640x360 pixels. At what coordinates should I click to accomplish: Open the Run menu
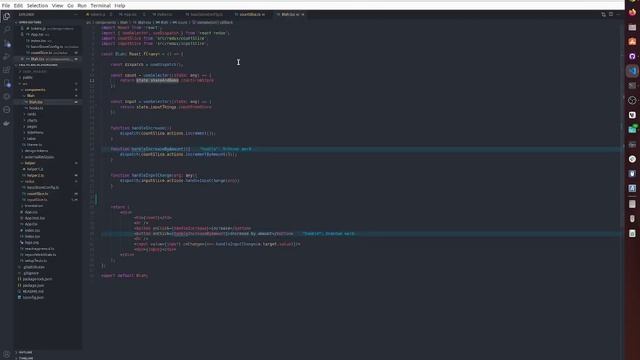tap(82, 6)
